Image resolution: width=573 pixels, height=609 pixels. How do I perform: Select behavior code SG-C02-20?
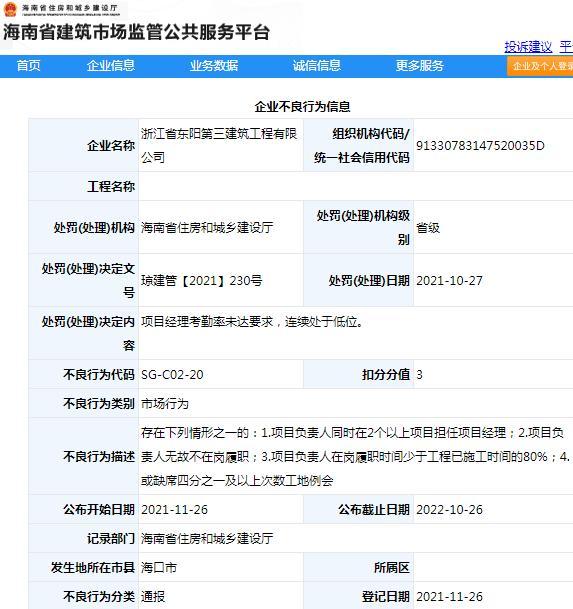tap(172, 374)
